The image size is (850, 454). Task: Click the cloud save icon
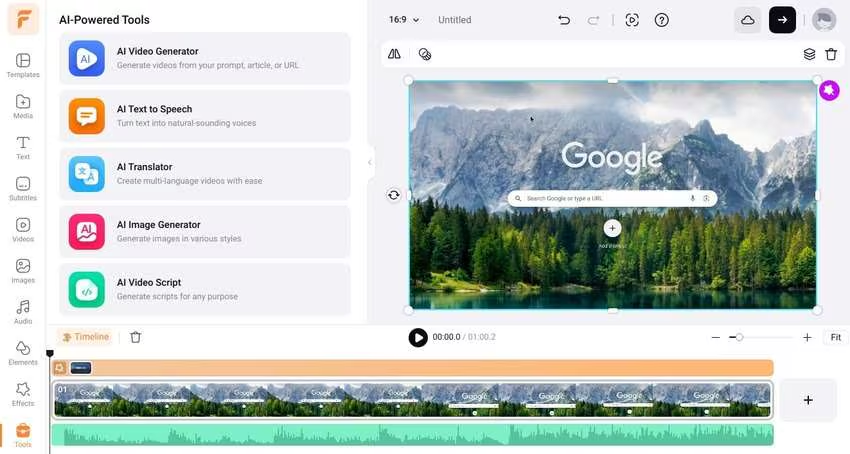(748, 20)
